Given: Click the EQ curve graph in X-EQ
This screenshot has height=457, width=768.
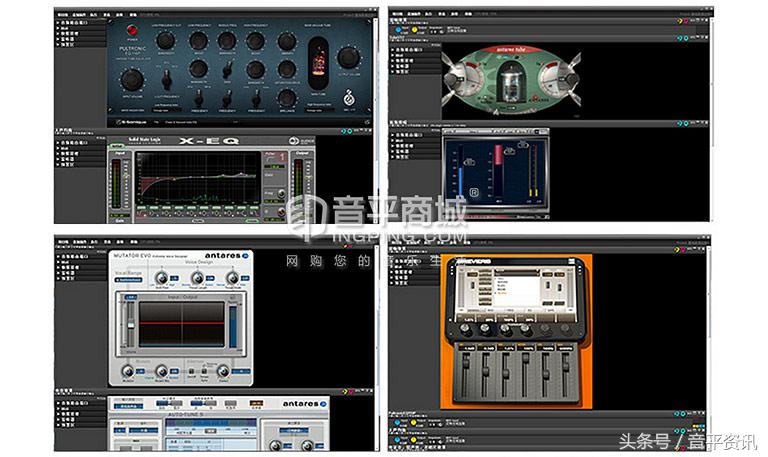Looking at the screenshot, I should [198, 178].
